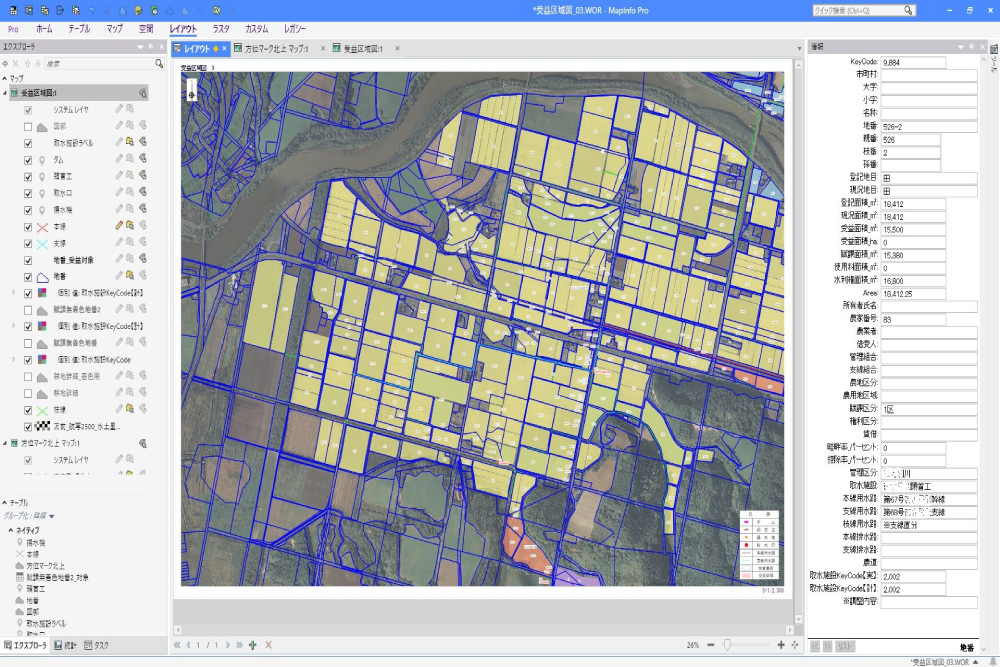Click the undo arrow in quick access toolbar

[x=92, y=9]
